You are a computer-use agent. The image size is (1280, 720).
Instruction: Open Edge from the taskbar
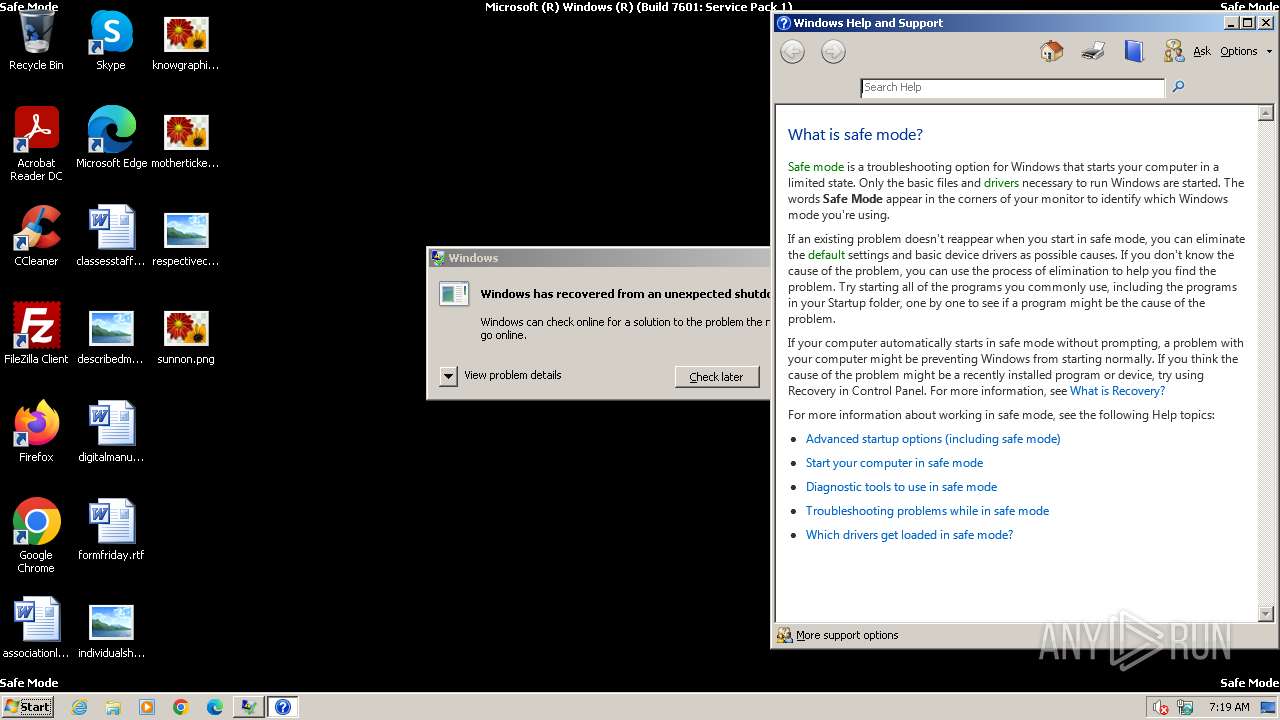(x=215, y=707)
